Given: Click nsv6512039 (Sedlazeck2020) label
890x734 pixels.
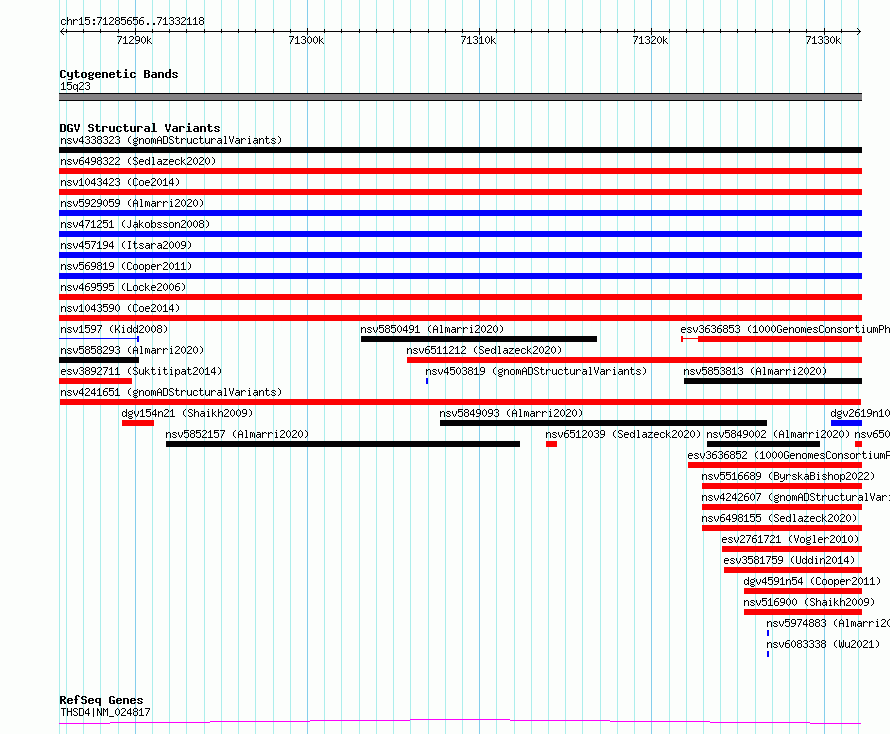Looking at the screenshot, I should pos(623,434).
